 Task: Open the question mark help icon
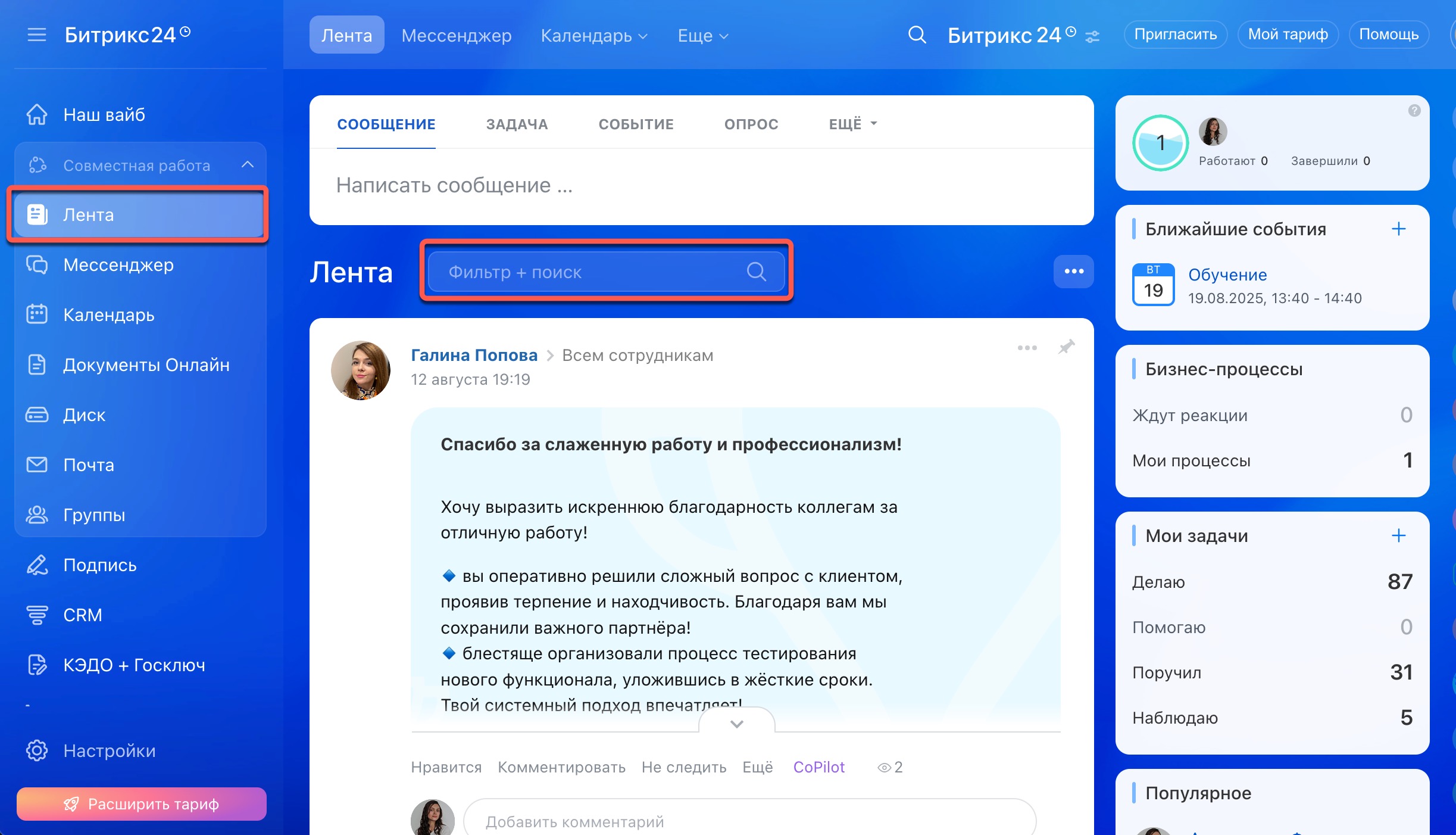[x=1414, y=111]
